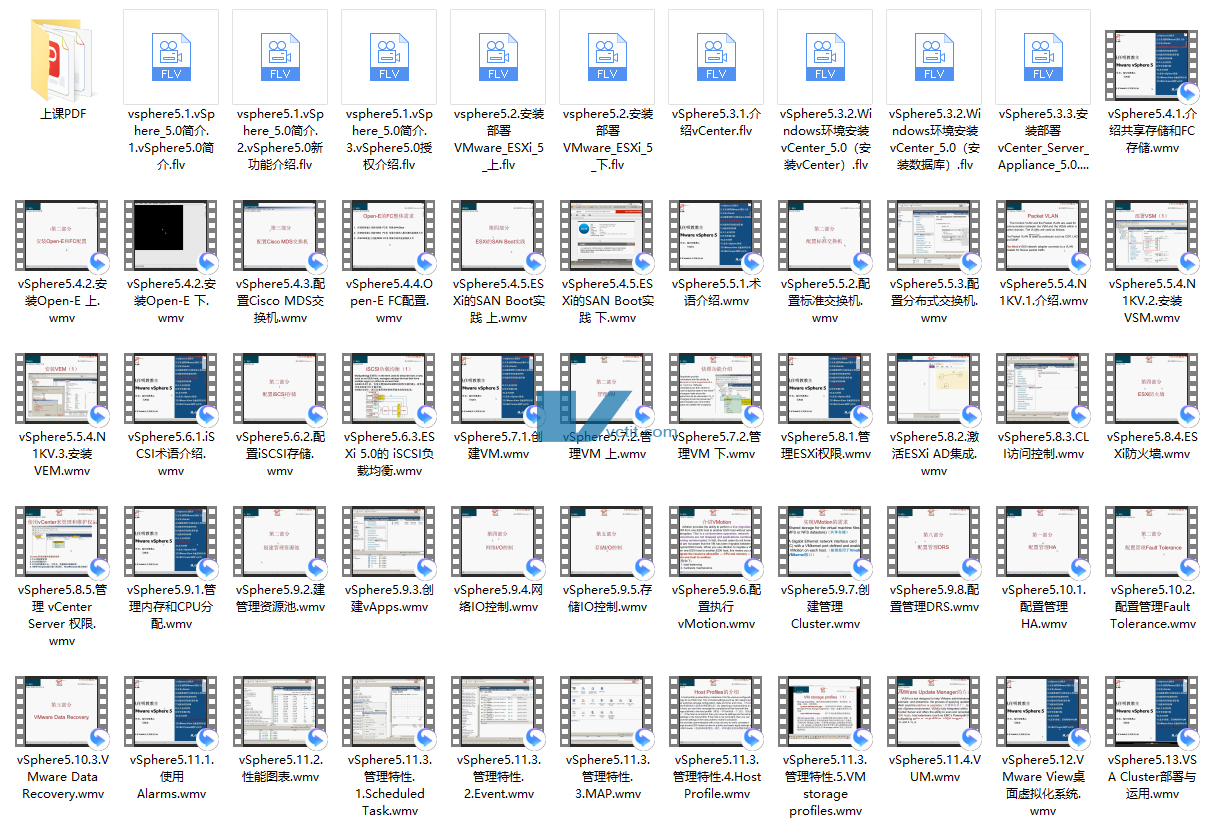The height and width of the screenshot is (832, 1216).
Task: Select vsphere5.1.vSphere5.0简介.flv file icon
Action: pos(171,56)
